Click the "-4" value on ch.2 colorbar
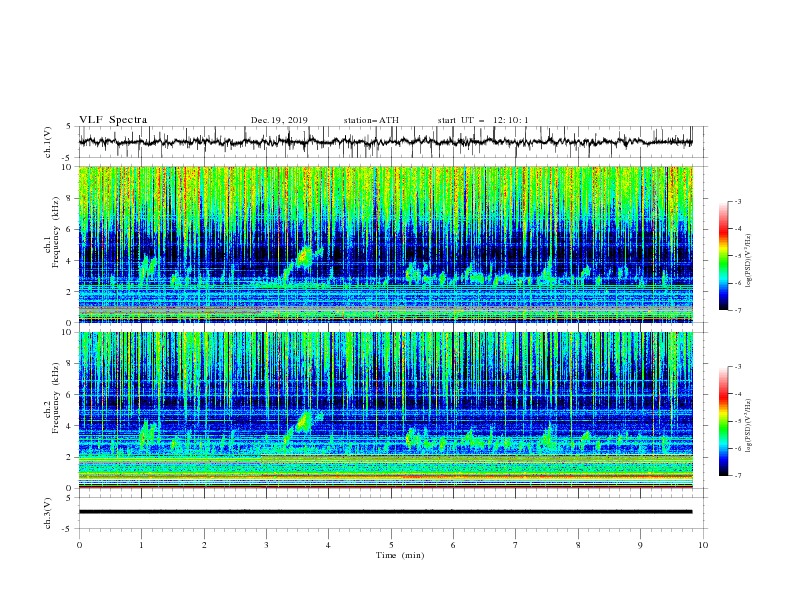This screenshot has width=792, height=612. pos(737,394)
